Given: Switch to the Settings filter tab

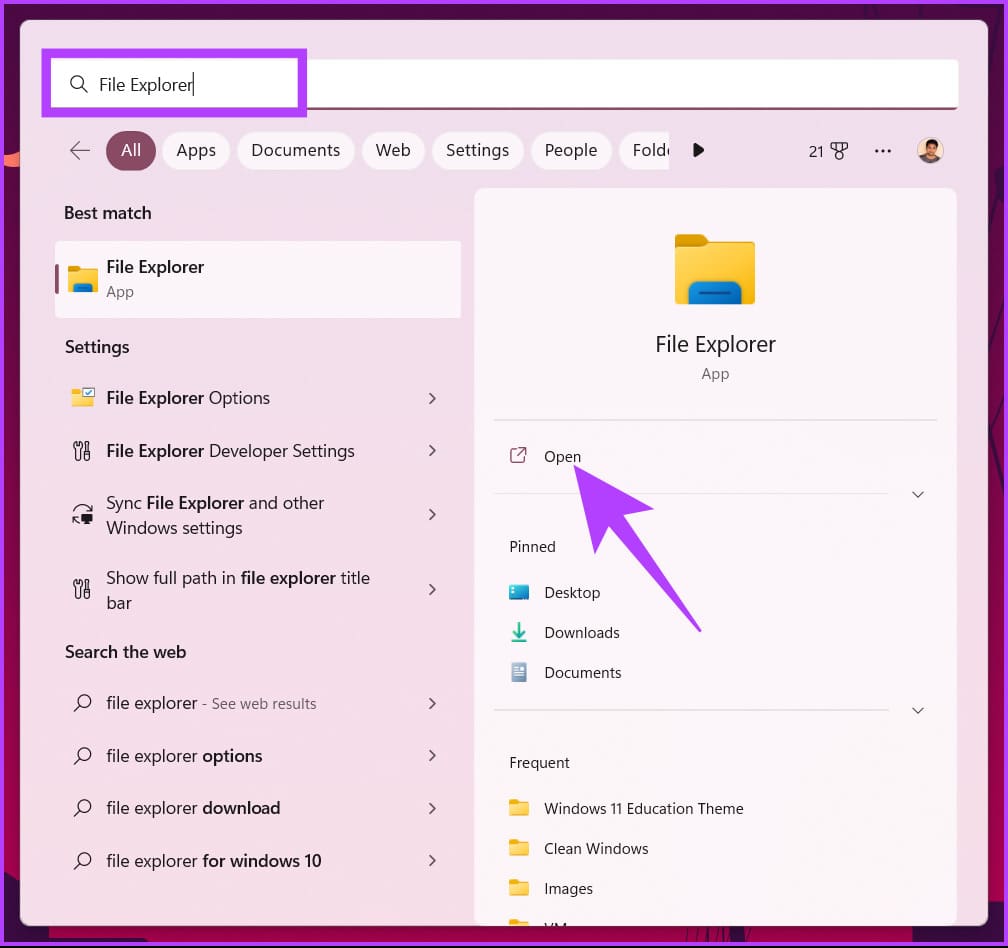Looking at the screenshot, I should (477, 150).
